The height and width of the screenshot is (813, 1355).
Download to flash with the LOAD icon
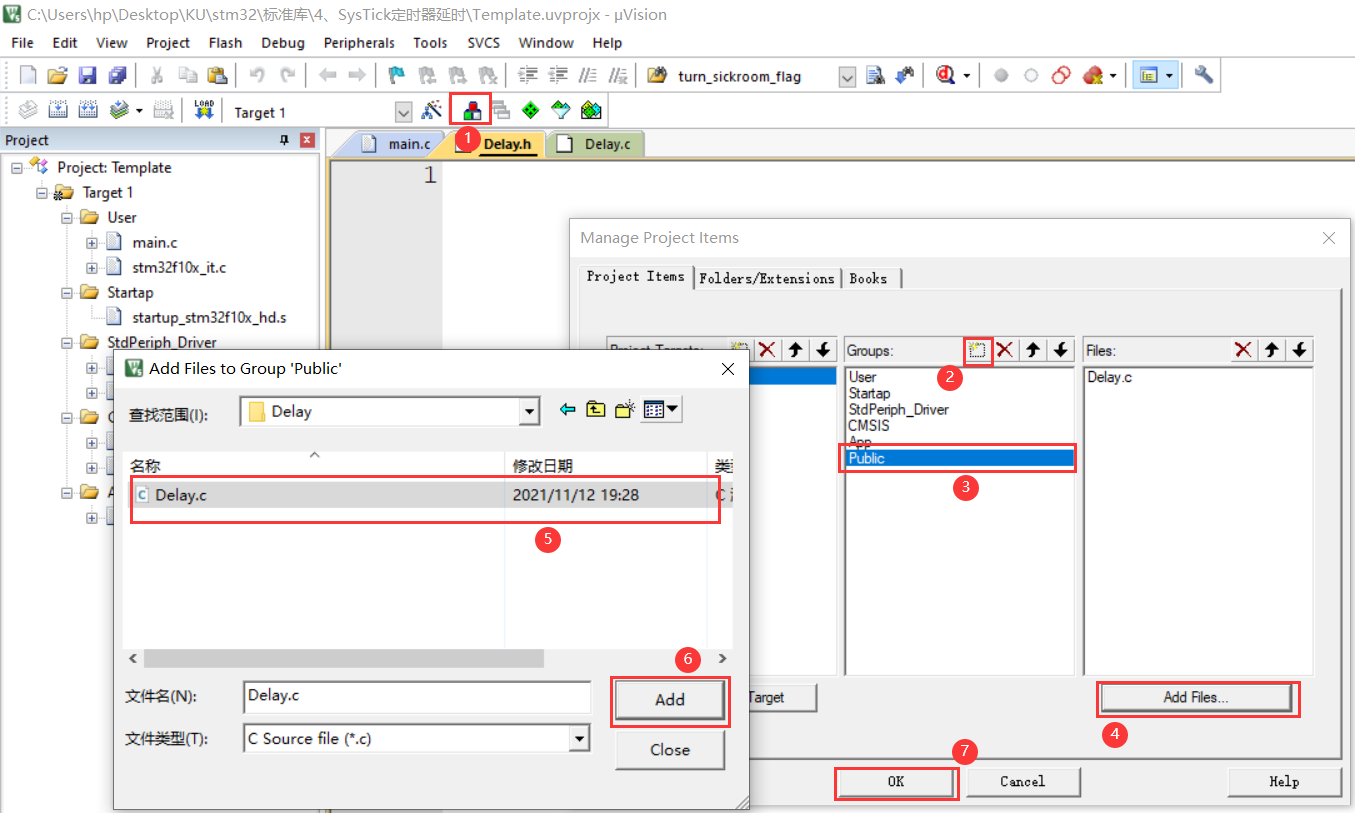[204, 111]
